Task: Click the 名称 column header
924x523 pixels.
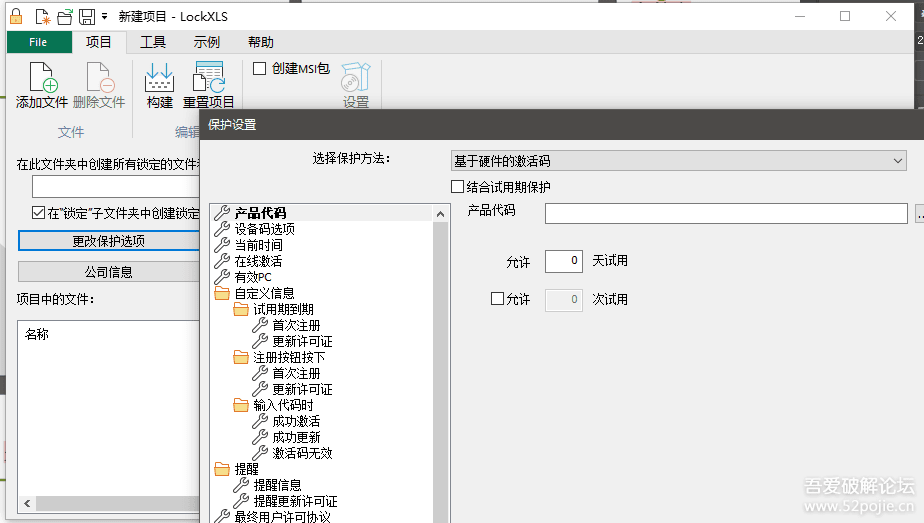Action: pyautogui.click(x=37, y=334)
